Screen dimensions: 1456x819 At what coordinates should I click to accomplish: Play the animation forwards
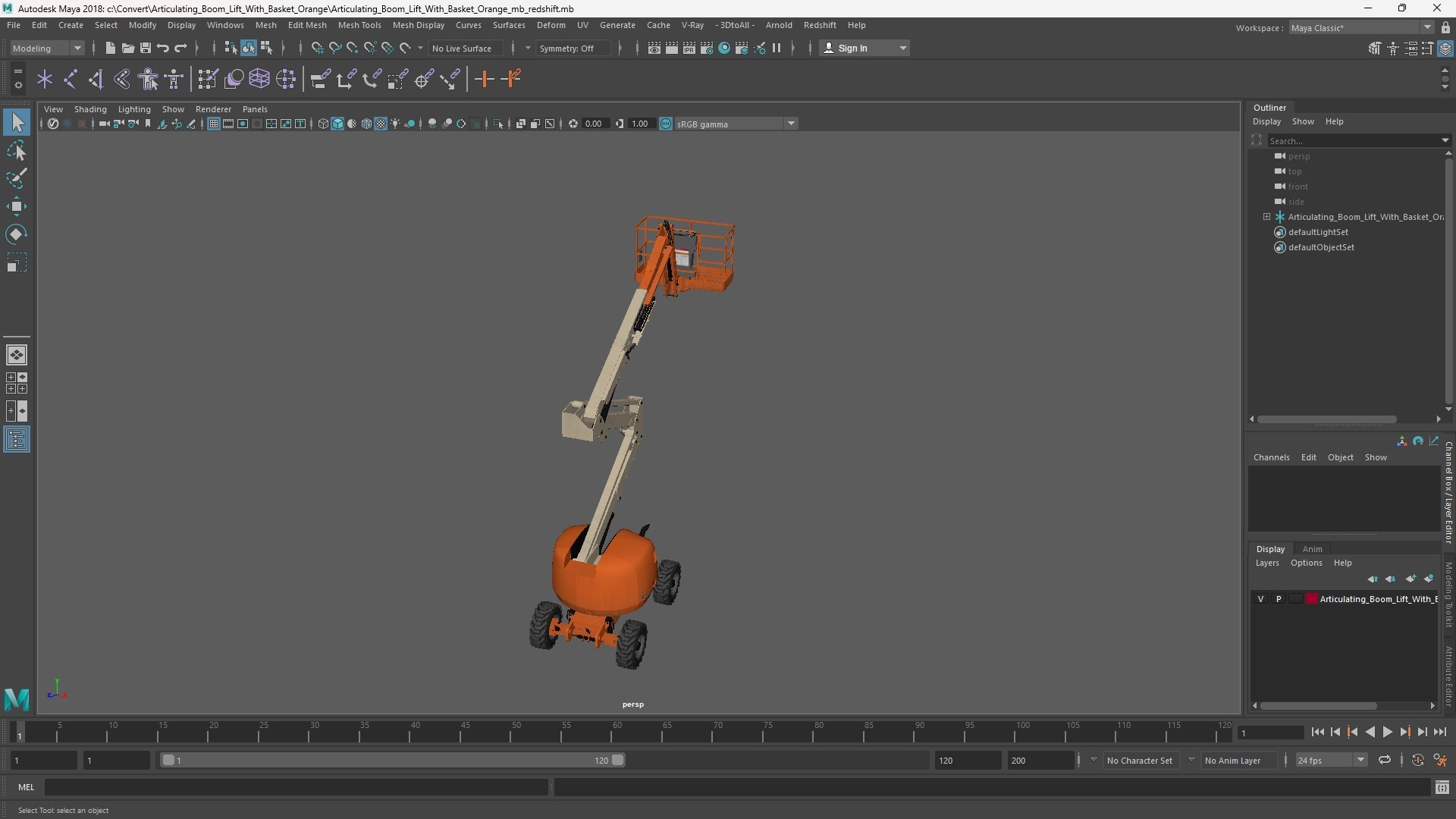[1387, 733]
